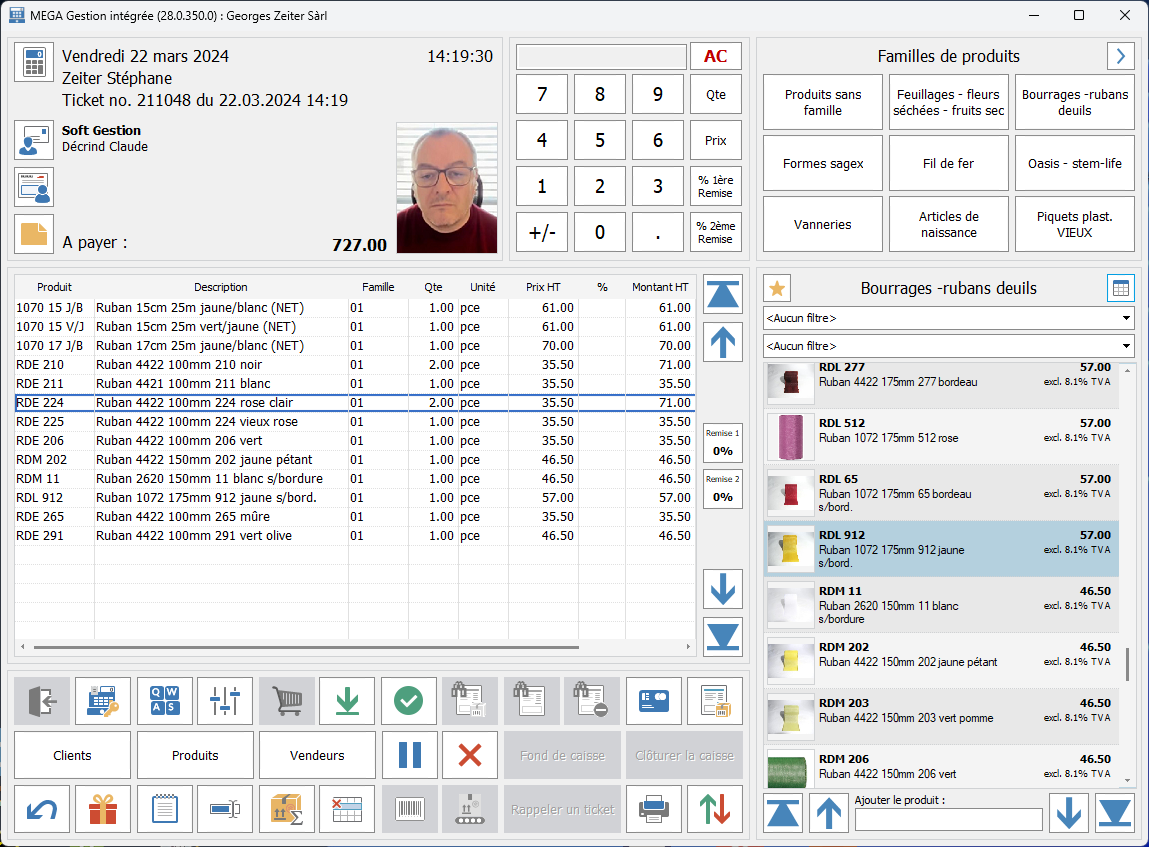Screen dimensions: 1149x847
Task: Show next product families with the chevron
Action: coord(1120,56)
